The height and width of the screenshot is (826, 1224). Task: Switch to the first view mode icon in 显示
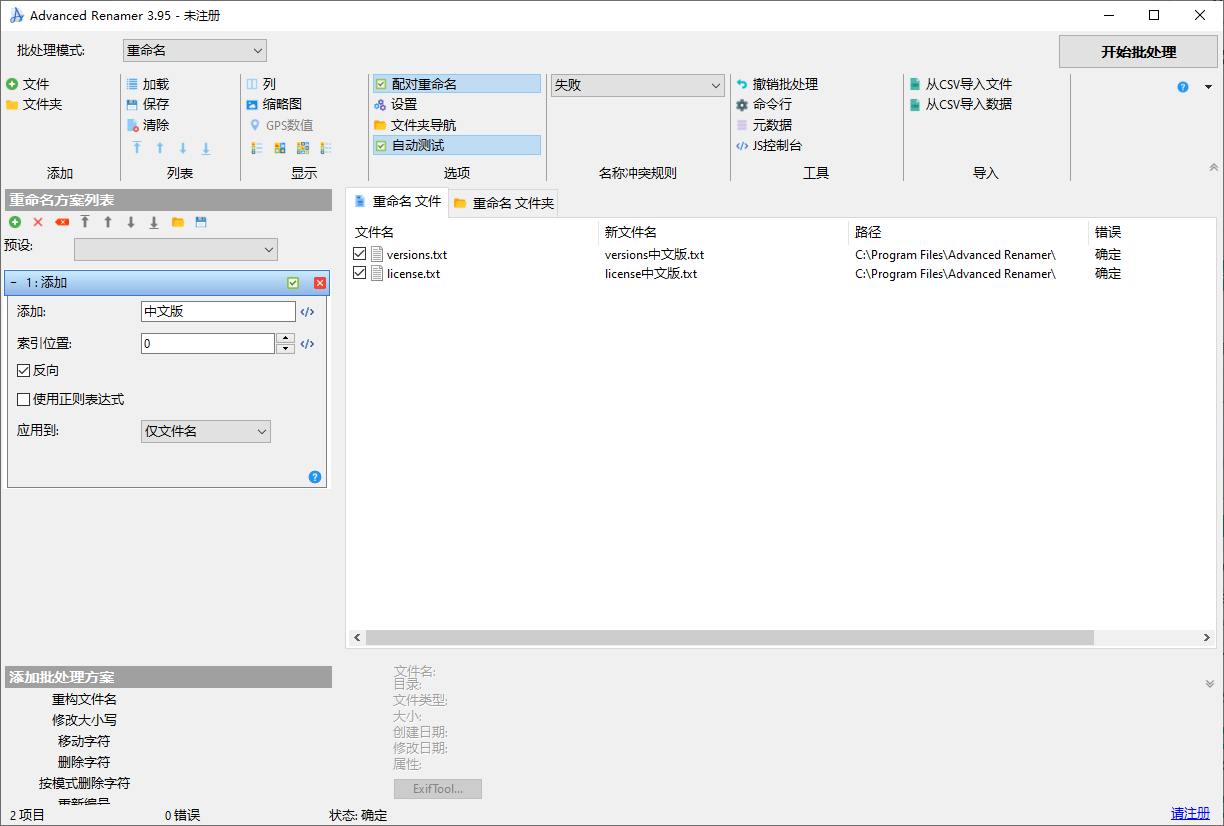point(257,148)
